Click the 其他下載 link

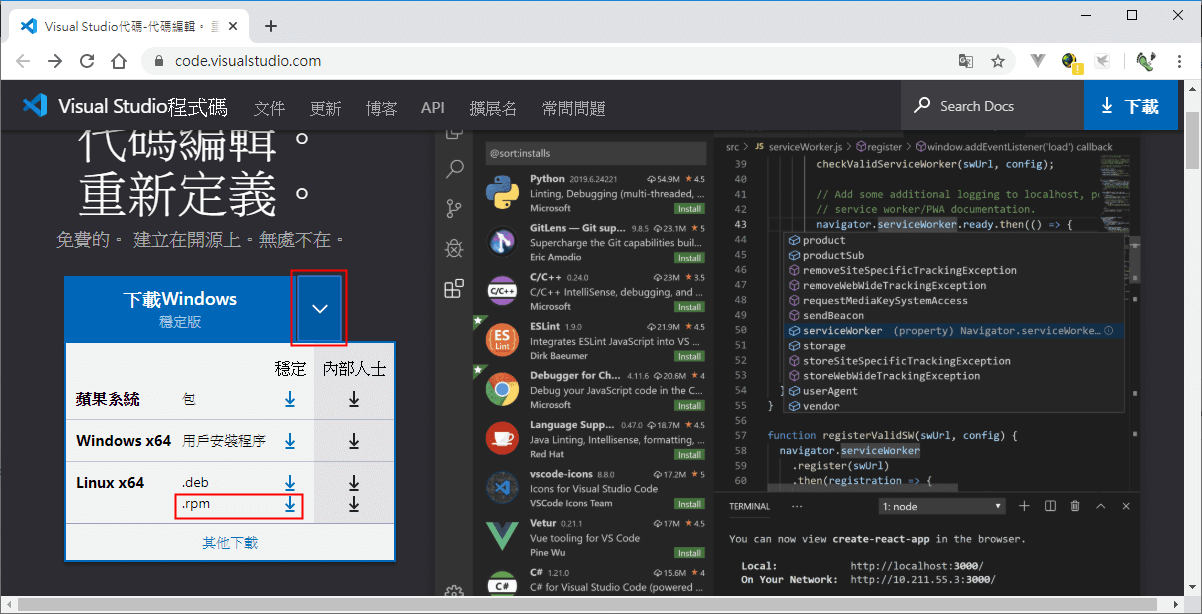pyautogui.click(x=229, y=540)
